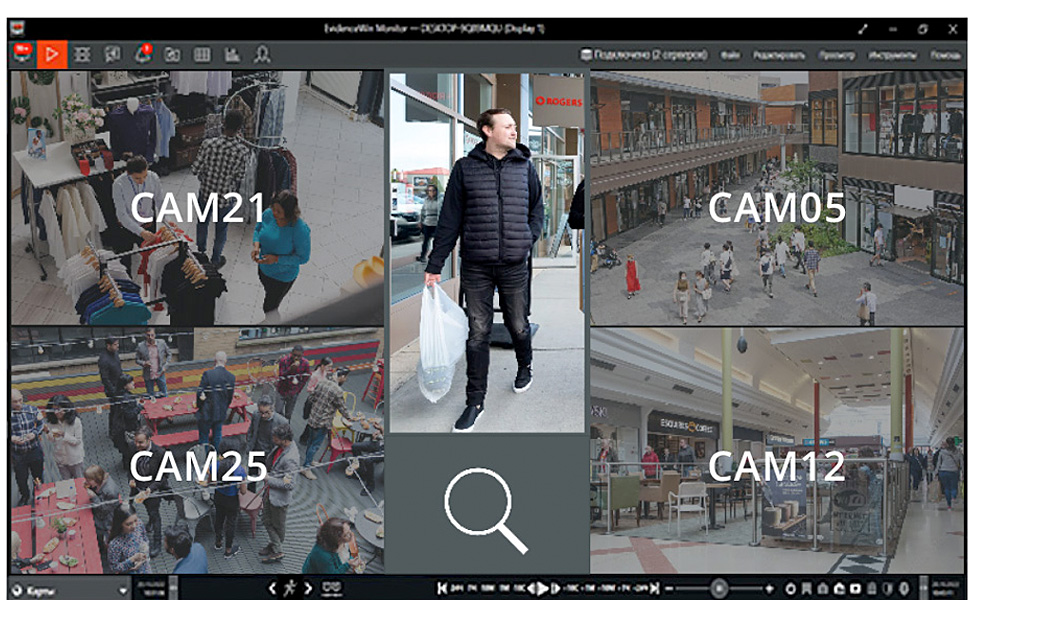Click the user profile icon in toolbar
1056x641 pixels.
tap(262, 55)
